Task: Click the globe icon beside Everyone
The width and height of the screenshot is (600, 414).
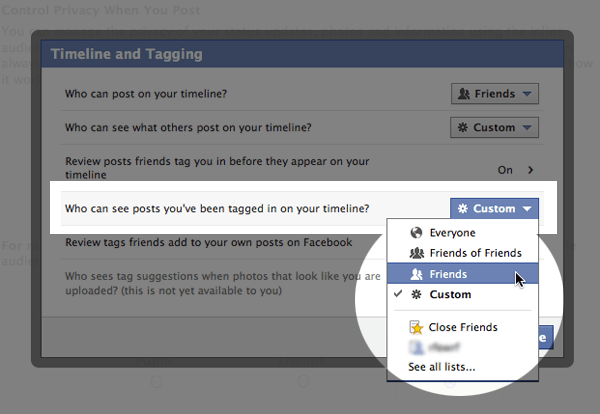Action: click(416, 233)
